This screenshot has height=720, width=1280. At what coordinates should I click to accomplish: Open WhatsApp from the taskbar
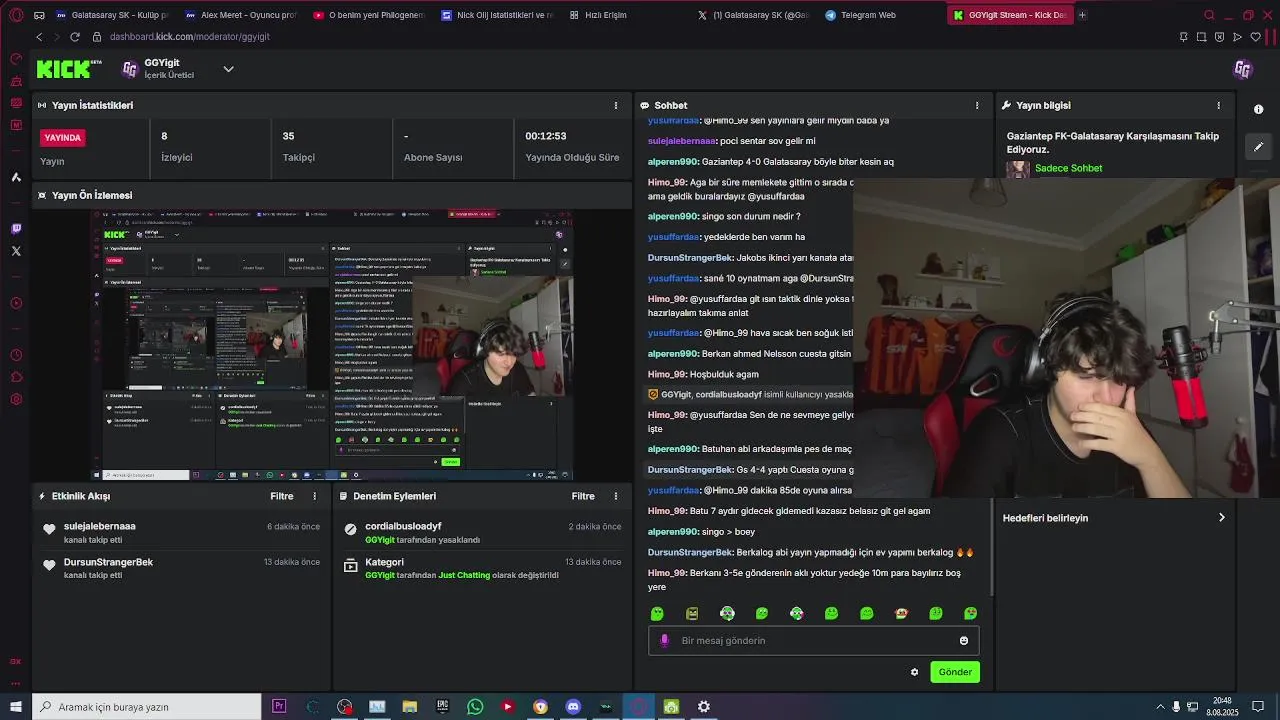point(475,707)
